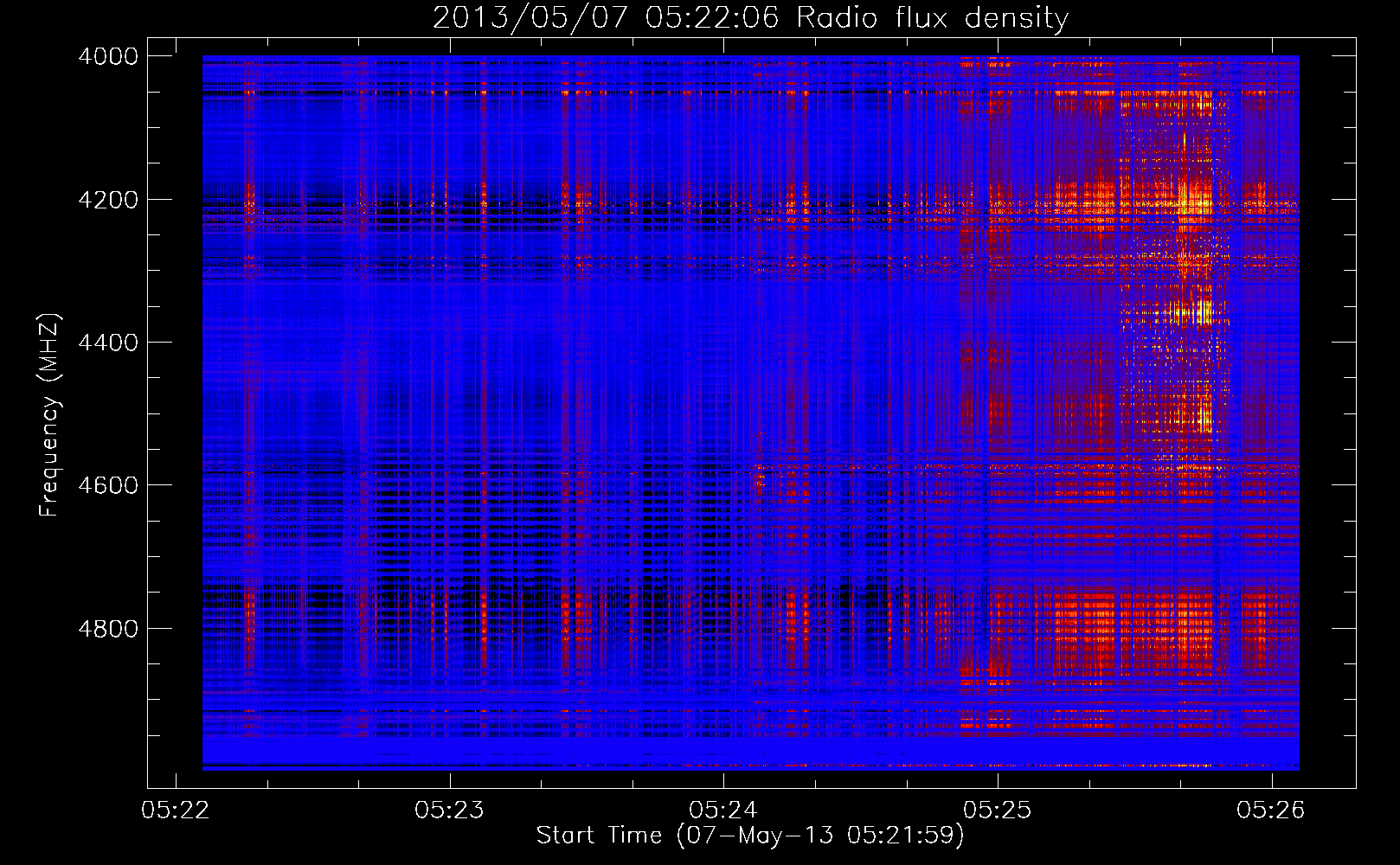Viewport: 1400px width, 865px height.
Task: Click the 05:22 time axis label
Action: point(176,810)
